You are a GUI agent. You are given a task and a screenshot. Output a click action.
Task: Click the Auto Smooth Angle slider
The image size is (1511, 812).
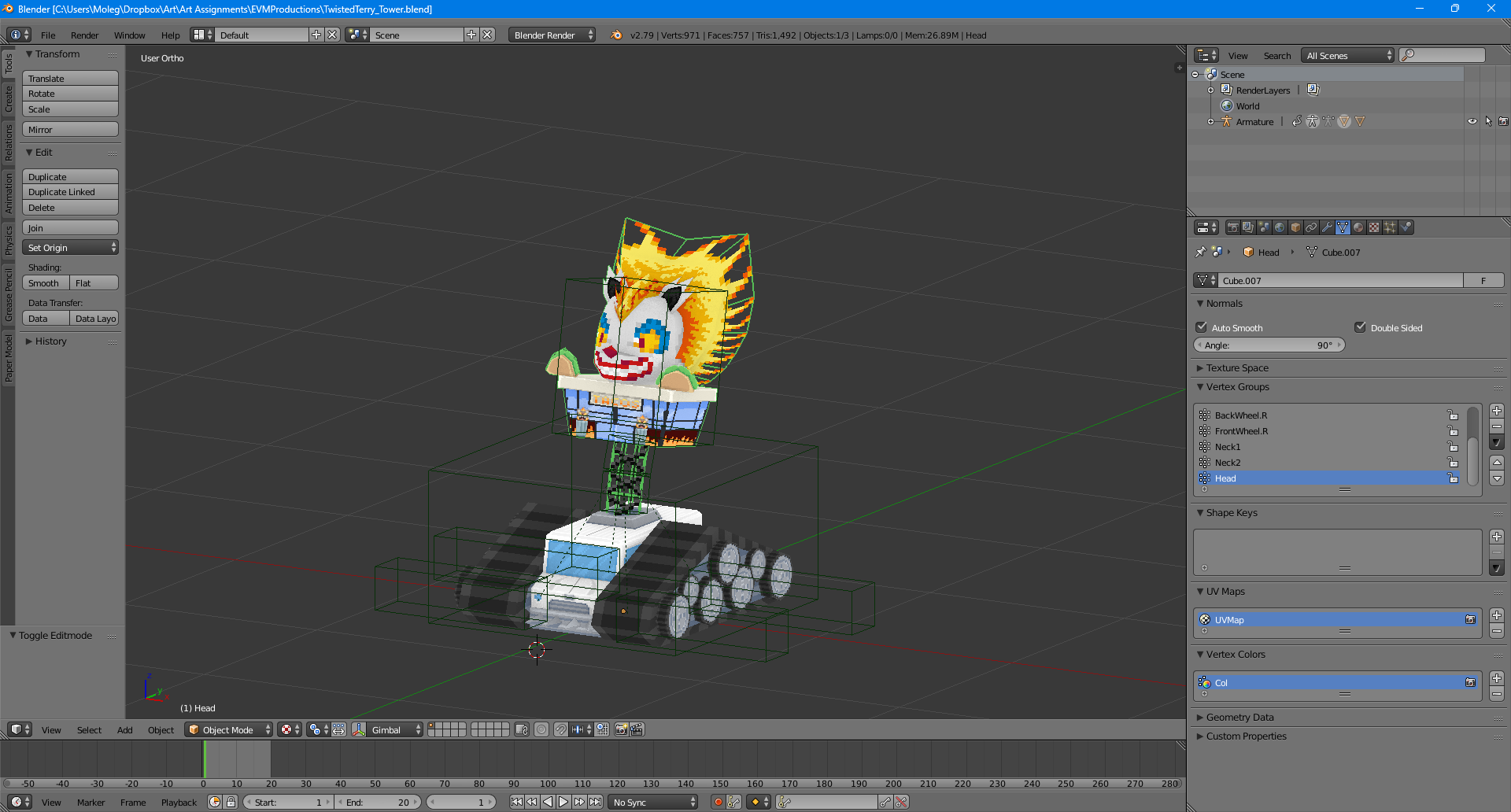(x=1269, y=345)
